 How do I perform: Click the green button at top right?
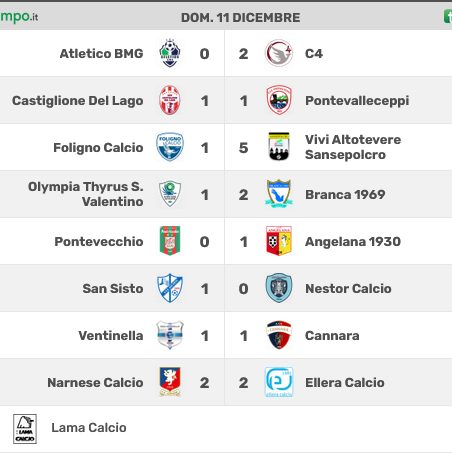point(448,16)
